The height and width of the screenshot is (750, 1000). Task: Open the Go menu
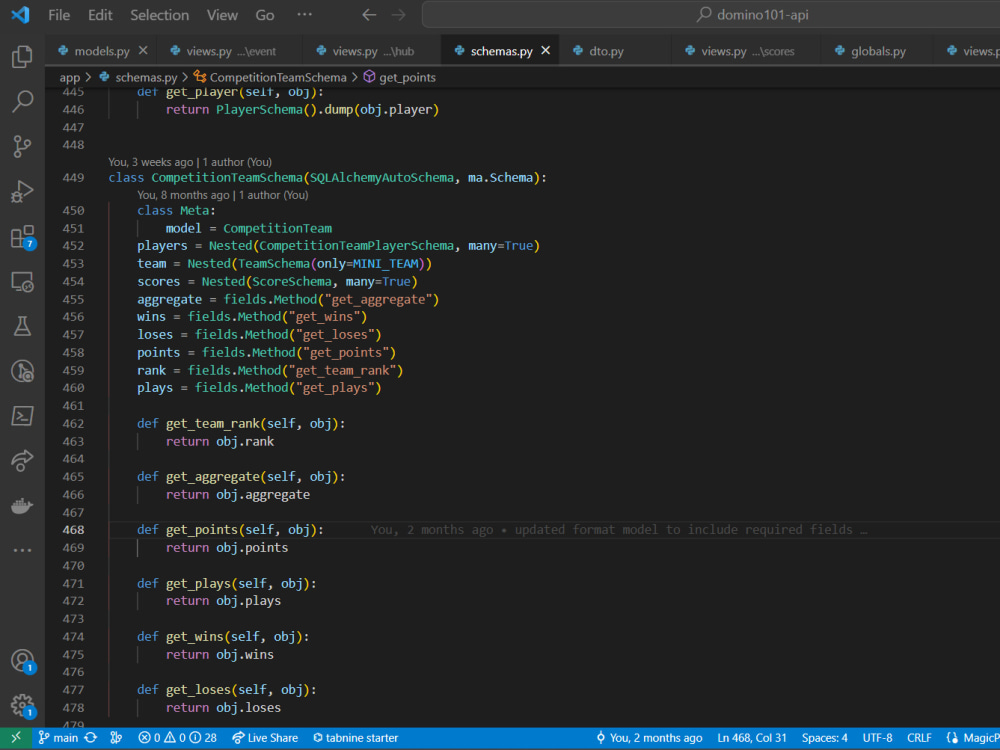[x=265, y=15]
